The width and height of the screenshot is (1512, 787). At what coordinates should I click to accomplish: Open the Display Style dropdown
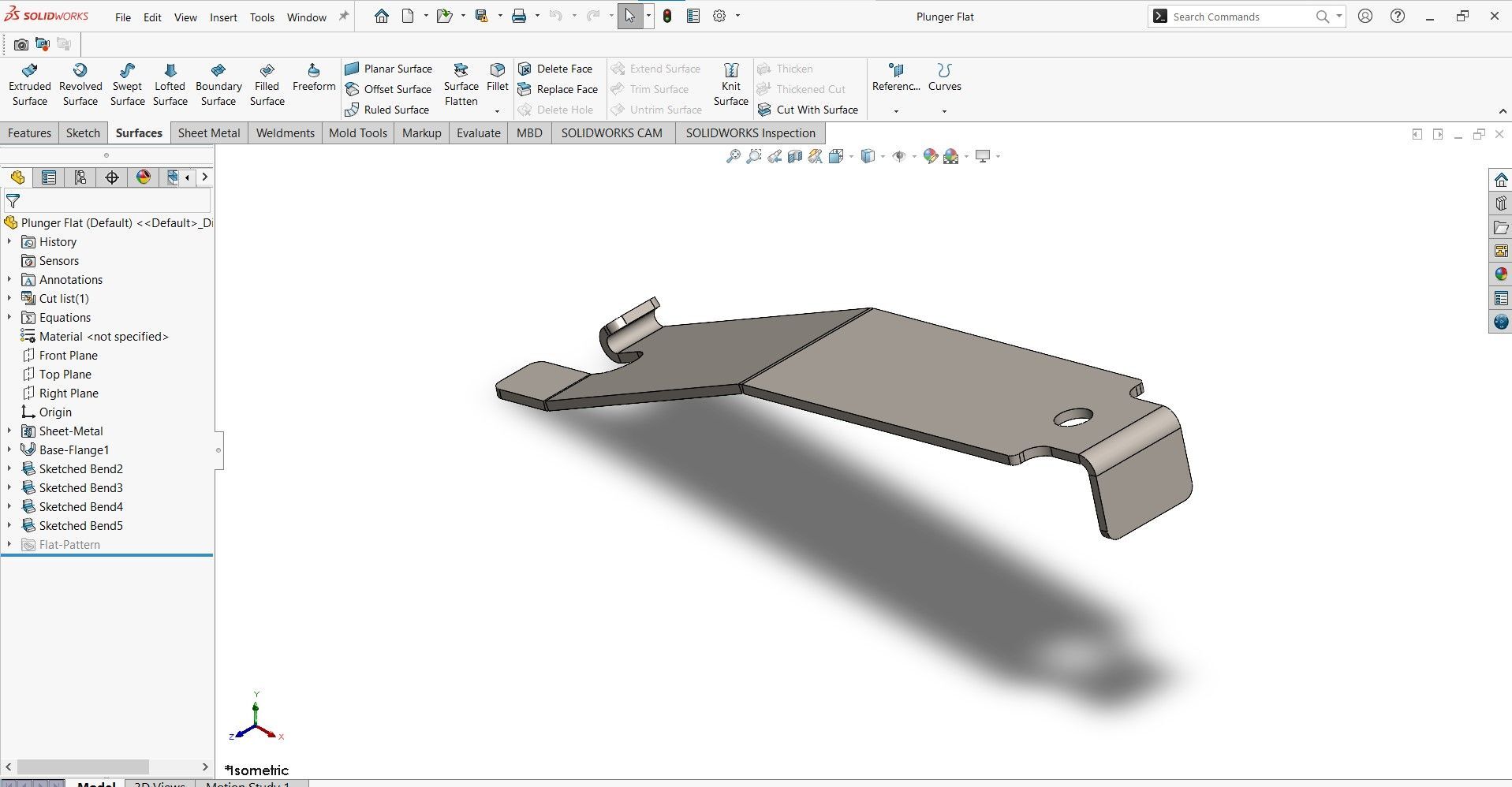click(883, 156)
